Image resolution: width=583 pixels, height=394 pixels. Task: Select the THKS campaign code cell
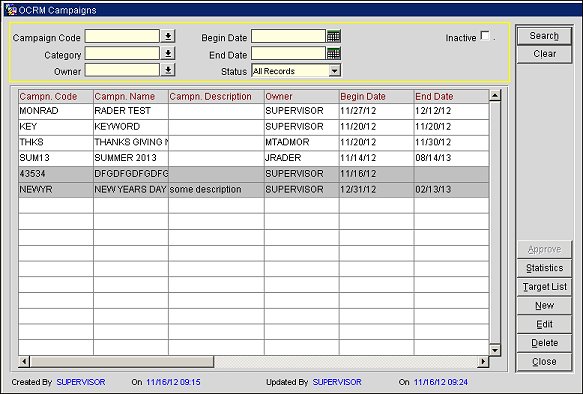tap(56, 143)
